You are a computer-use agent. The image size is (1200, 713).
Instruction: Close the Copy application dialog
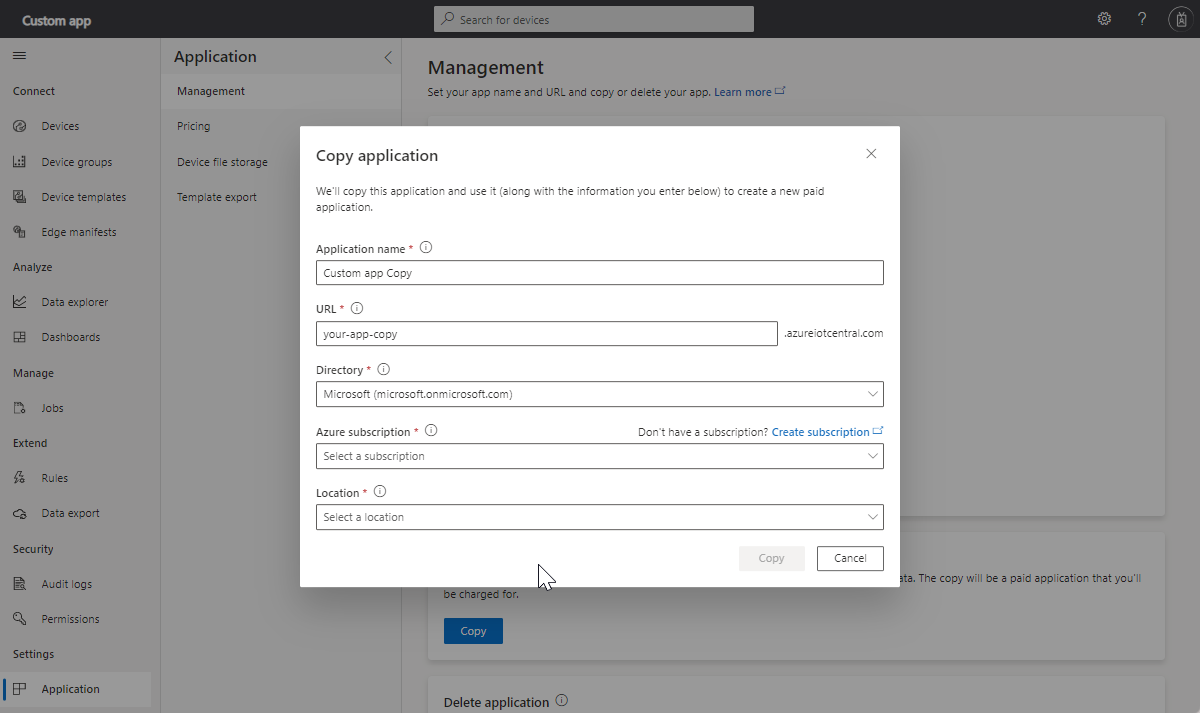click(871, 154)
